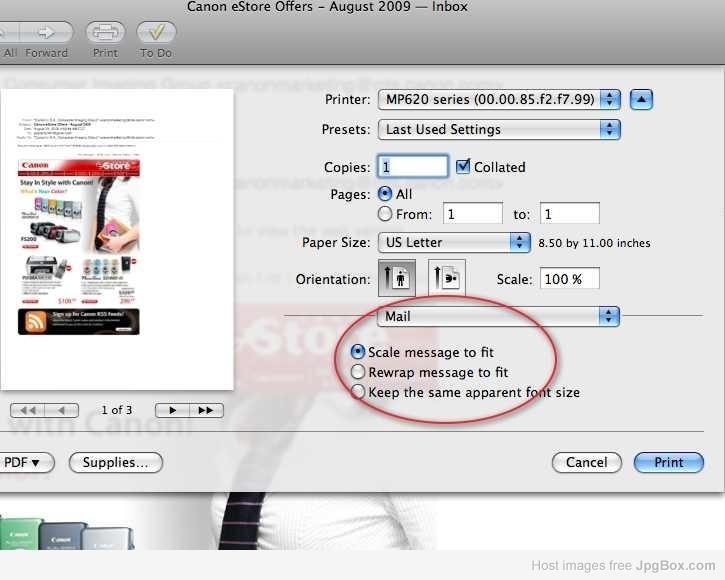
Task: Select Keep the same apparent font size
Action: [357, 392]
